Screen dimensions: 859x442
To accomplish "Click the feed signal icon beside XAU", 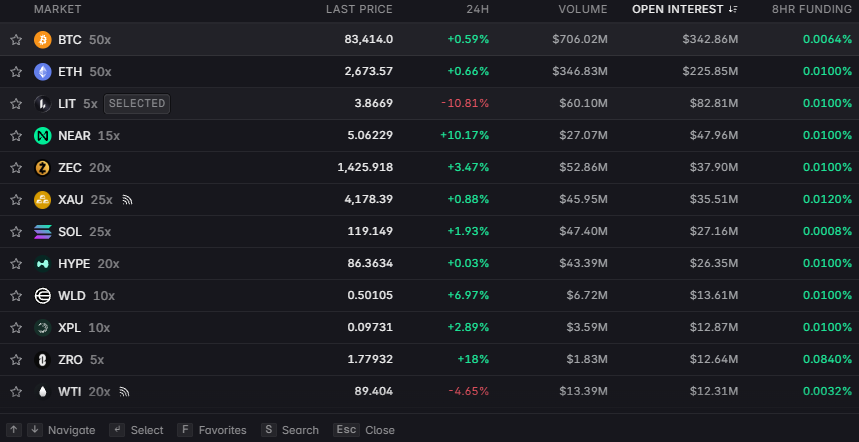I will coord(127,200).
